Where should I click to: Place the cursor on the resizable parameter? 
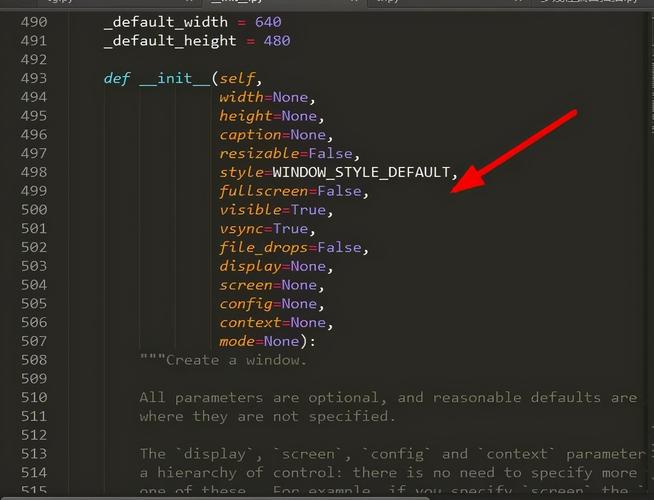[x=259, y=153]
